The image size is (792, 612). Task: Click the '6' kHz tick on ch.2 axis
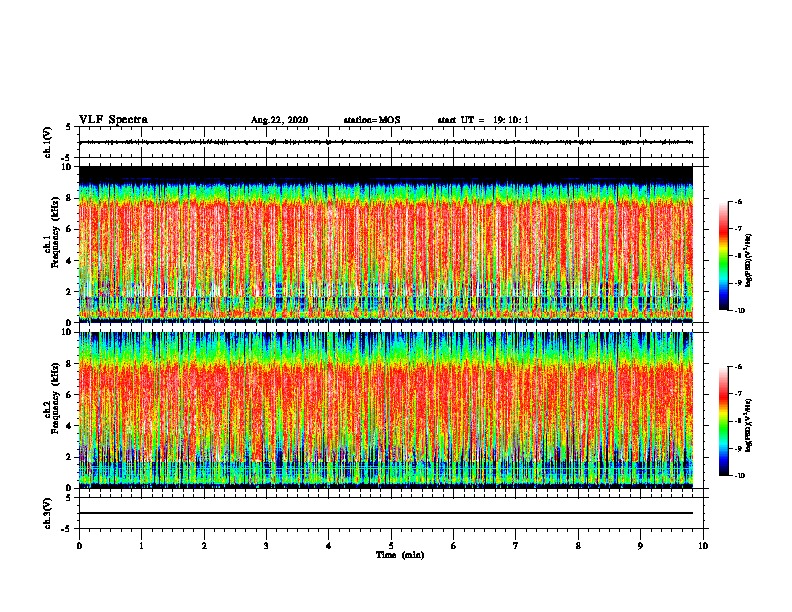click(70, 394)
